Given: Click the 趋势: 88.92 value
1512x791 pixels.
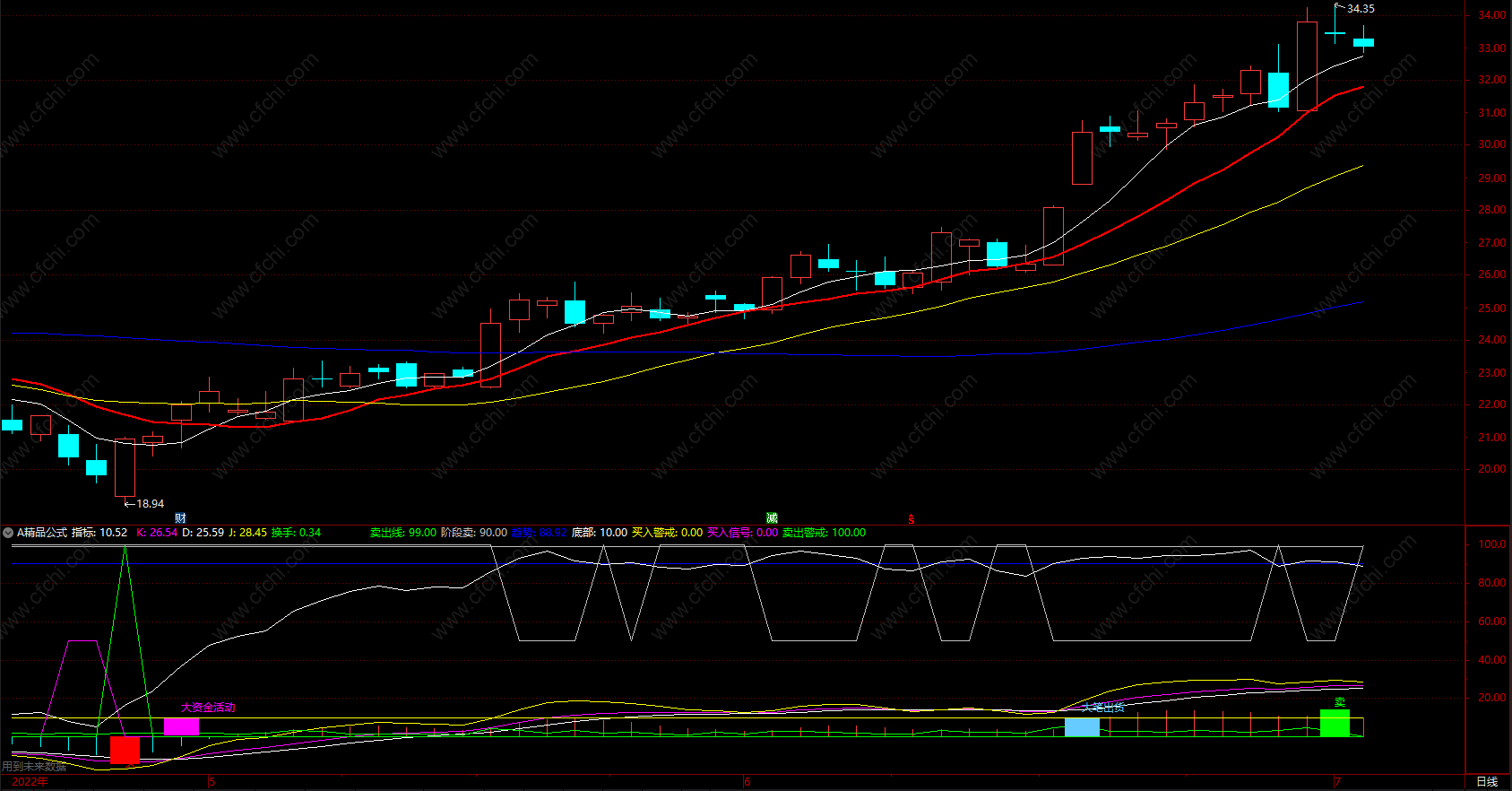Looking at the screenshot, I should (x=540, y=533).
